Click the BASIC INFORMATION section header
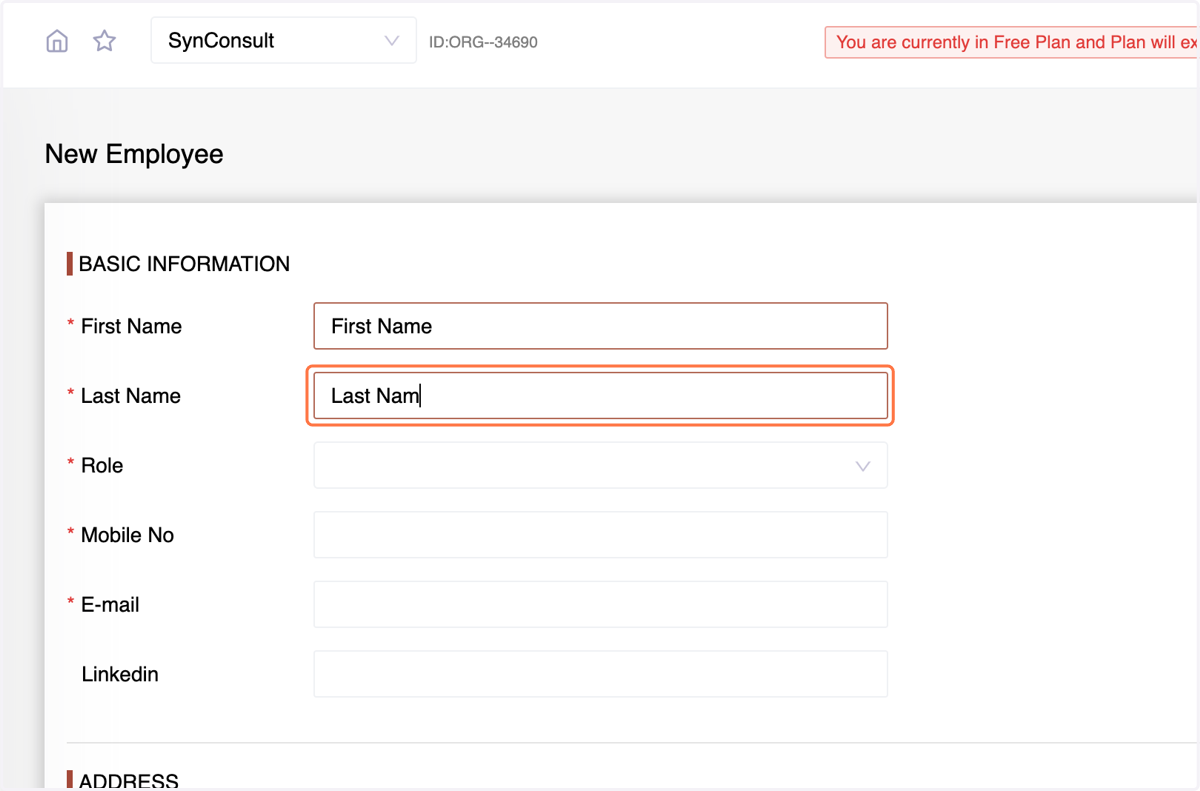The height and width of the screenshot is (791, 1200). coord(184,264)
